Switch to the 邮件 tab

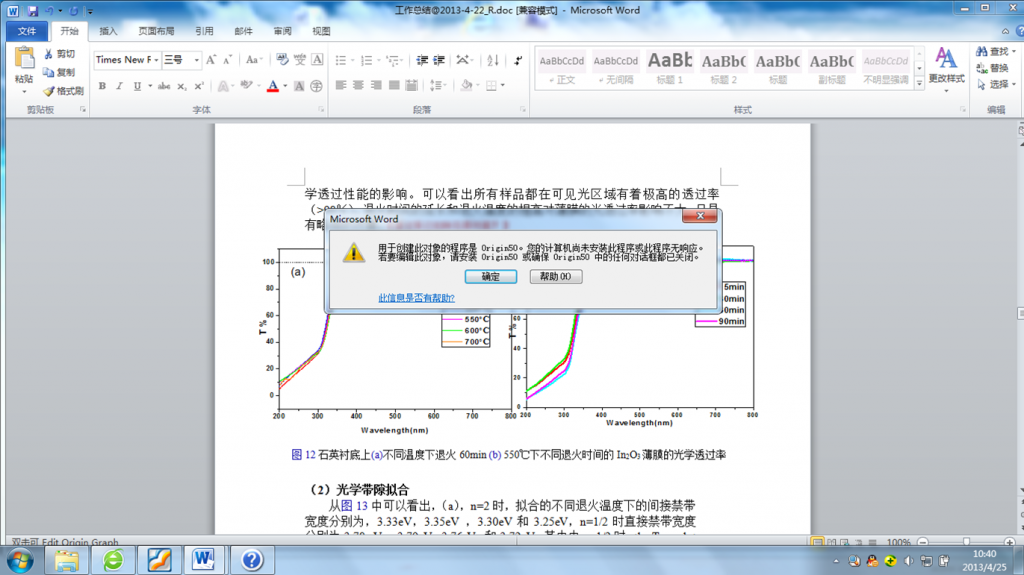pyautogui.click(x=244, y=31)
